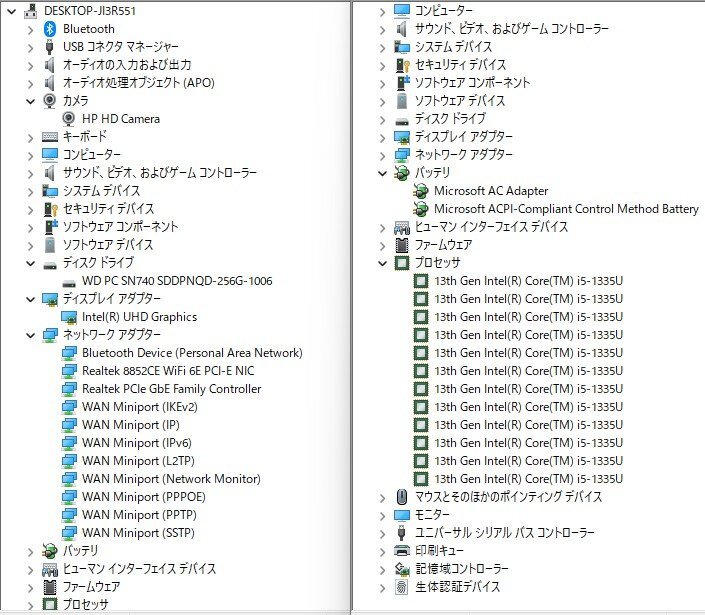Click the Bluetooth category icon
Screen dimensions: 705x615
tap(50, 29)
